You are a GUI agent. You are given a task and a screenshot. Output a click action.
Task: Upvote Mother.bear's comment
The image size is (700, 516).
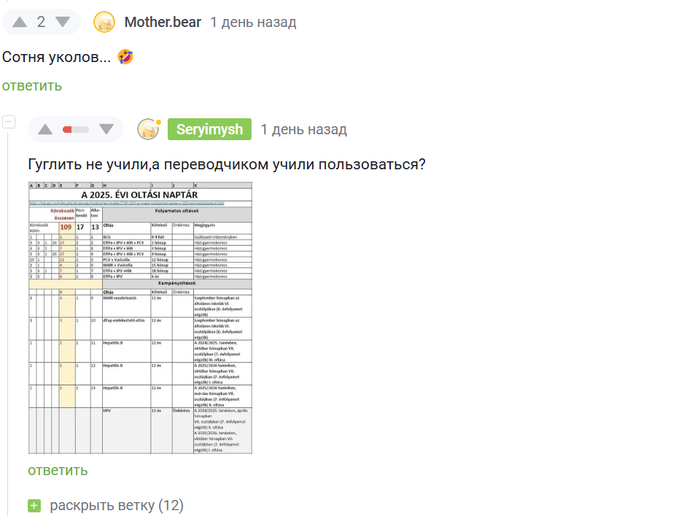click(x=19, y=22)
